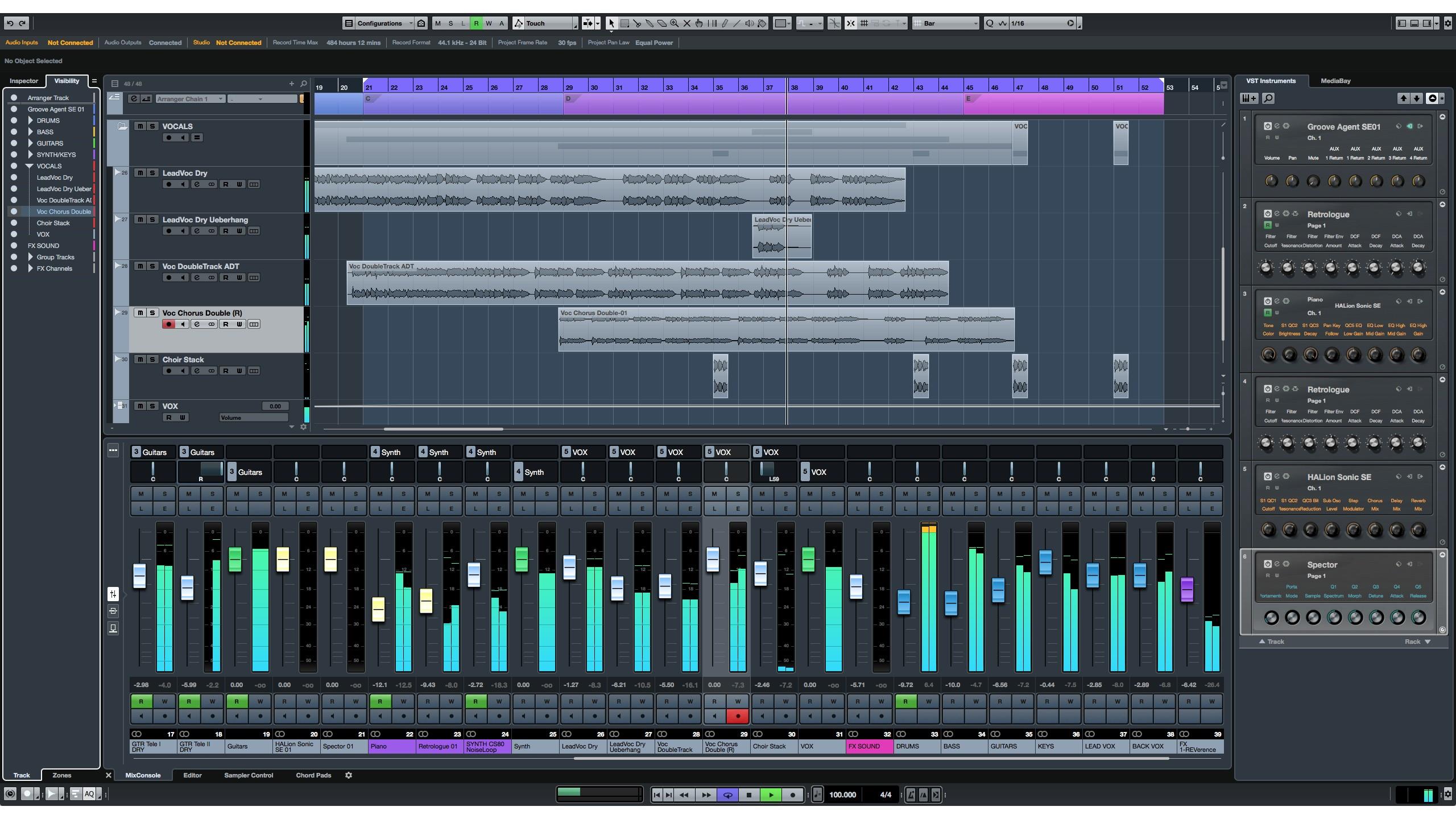Image resolution: width=1456 pixels, height=819 pixels.
Task: Click the tempo value 100.000 field
Action: click(842, 795)
